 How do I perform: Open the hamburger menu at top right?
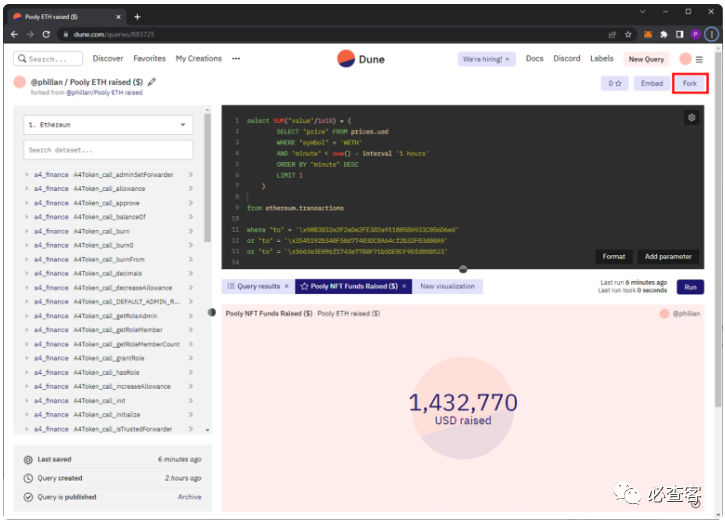[x=699, y=59]
